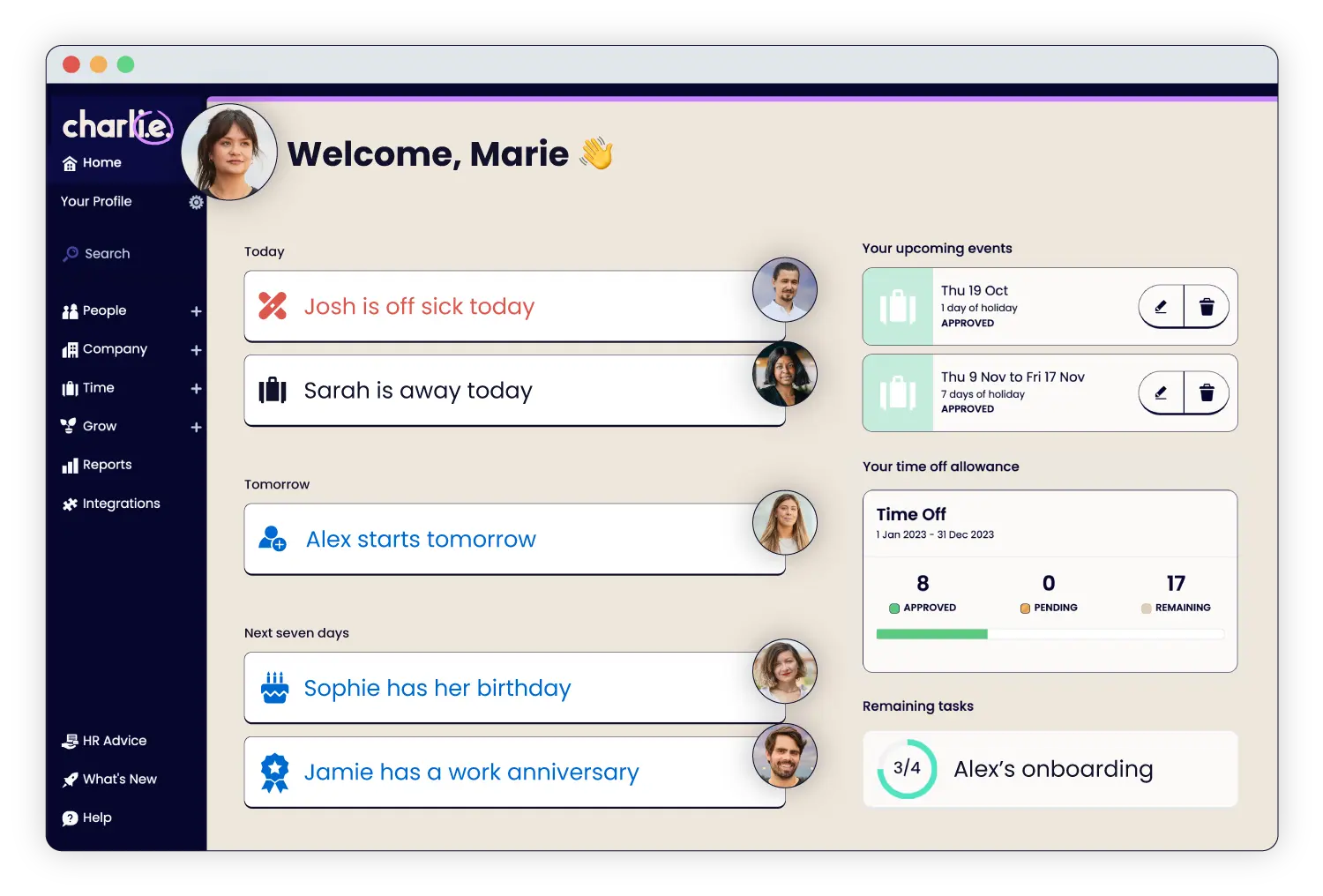Click the Company building icon
Image resolution: width=1323 pixels, height=896 pixels.
click(x=70, y=351)
